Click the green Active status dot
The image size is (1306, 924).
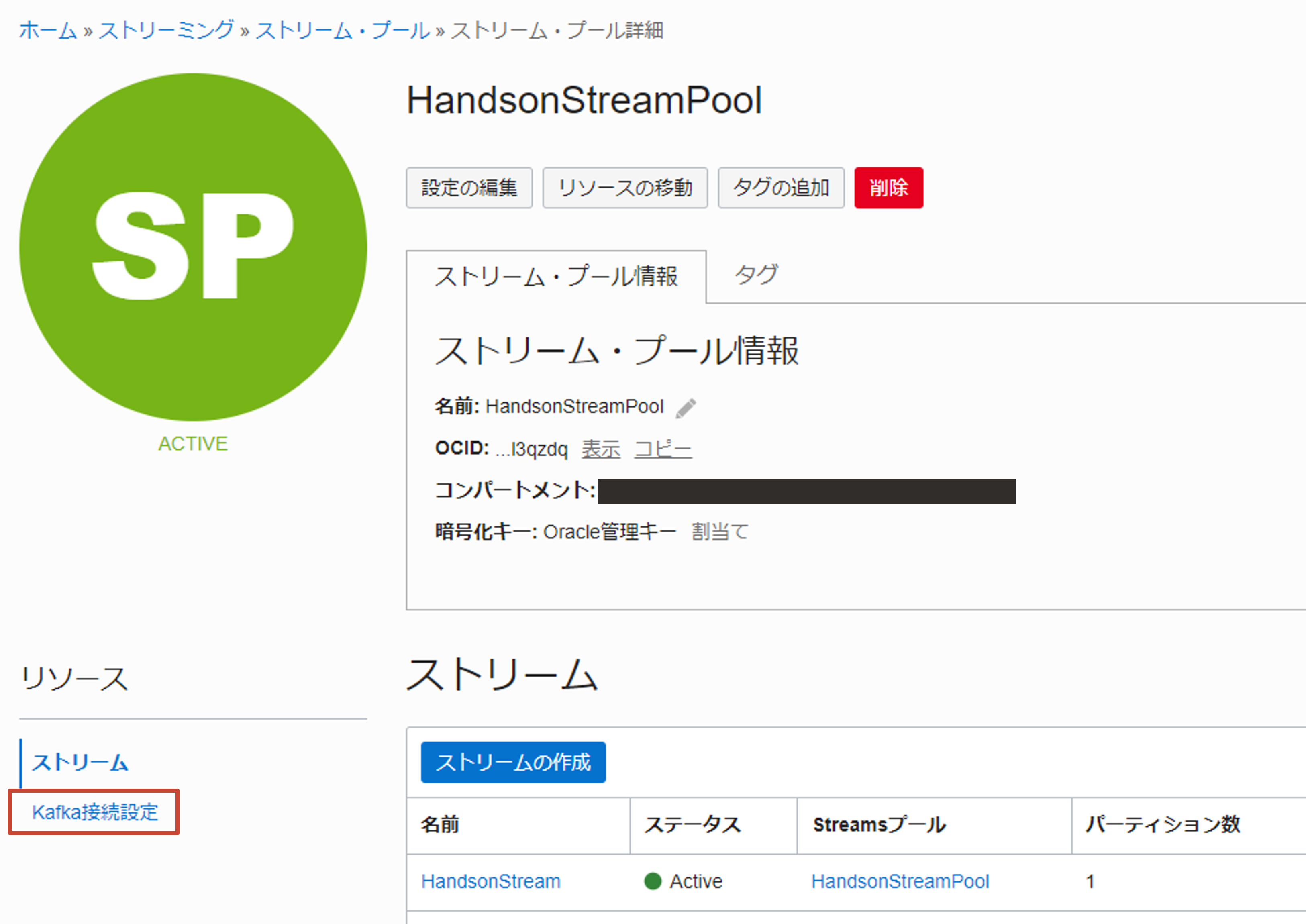[652, 881]
